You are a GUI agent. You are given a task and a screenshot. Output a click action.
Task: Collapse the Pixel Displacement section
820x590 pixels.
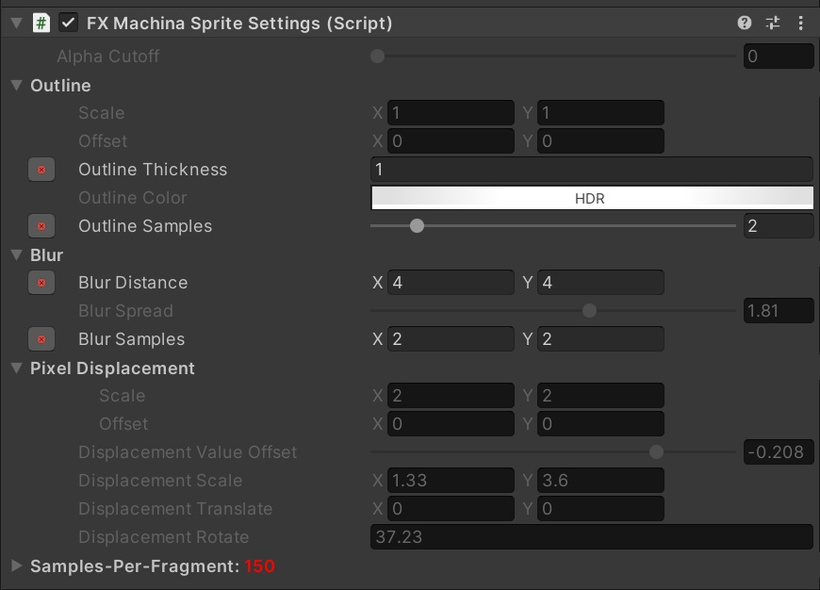click(x=17, y=368)
